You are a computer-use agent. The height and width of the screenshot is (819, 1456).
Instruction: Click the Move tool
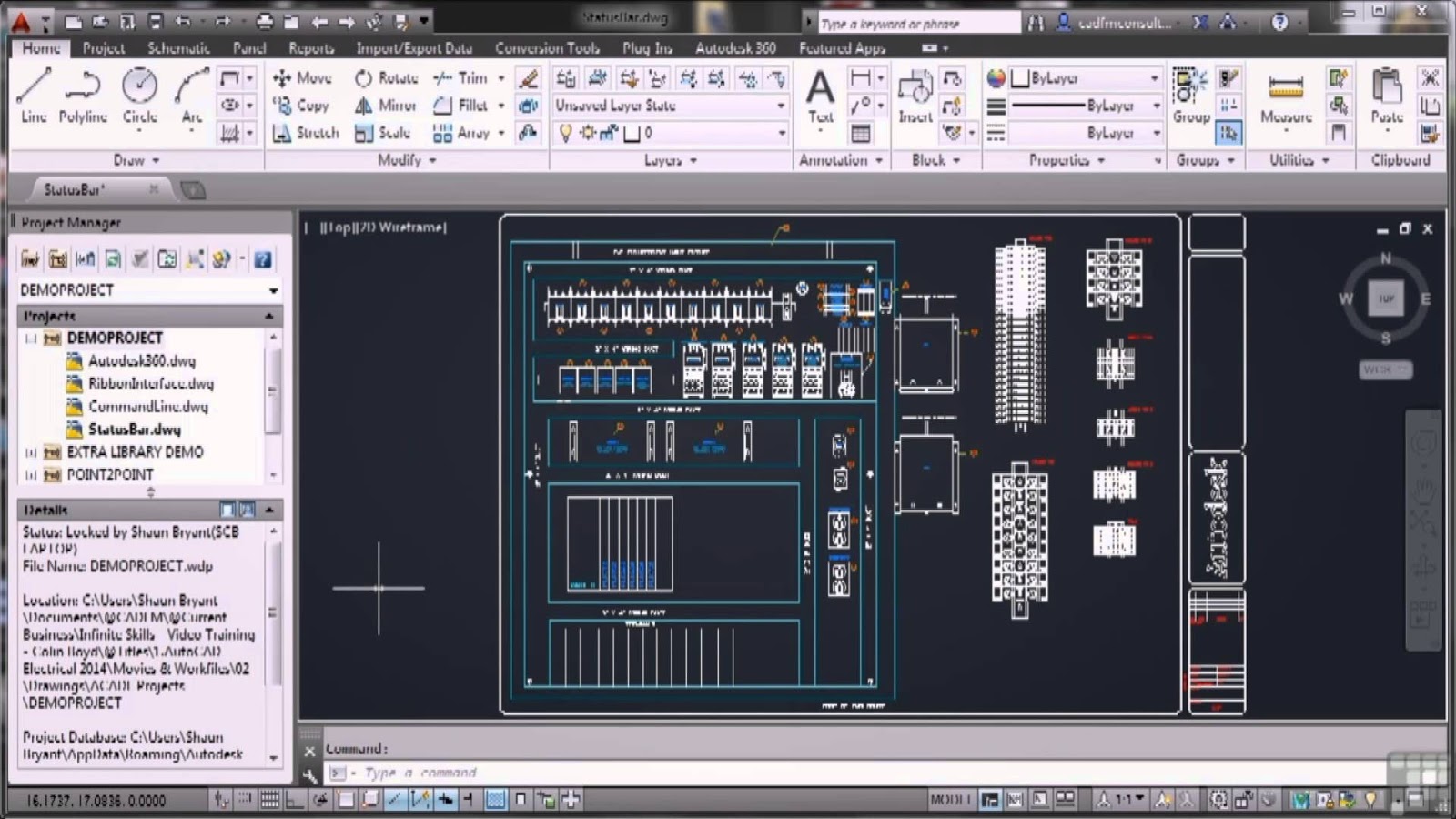(x=302, y=78)
